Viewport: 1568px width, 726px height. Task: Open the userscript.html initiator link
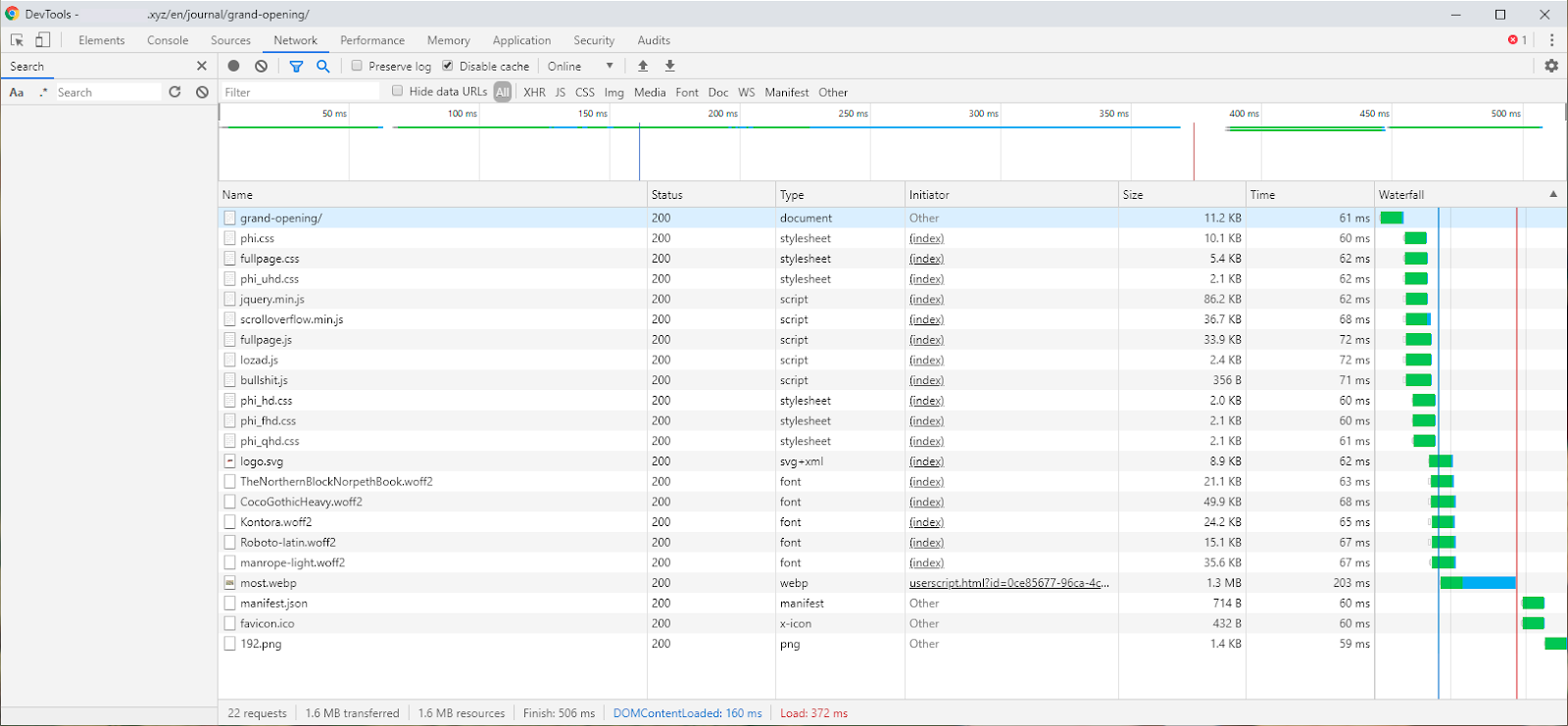point(1008,583)
